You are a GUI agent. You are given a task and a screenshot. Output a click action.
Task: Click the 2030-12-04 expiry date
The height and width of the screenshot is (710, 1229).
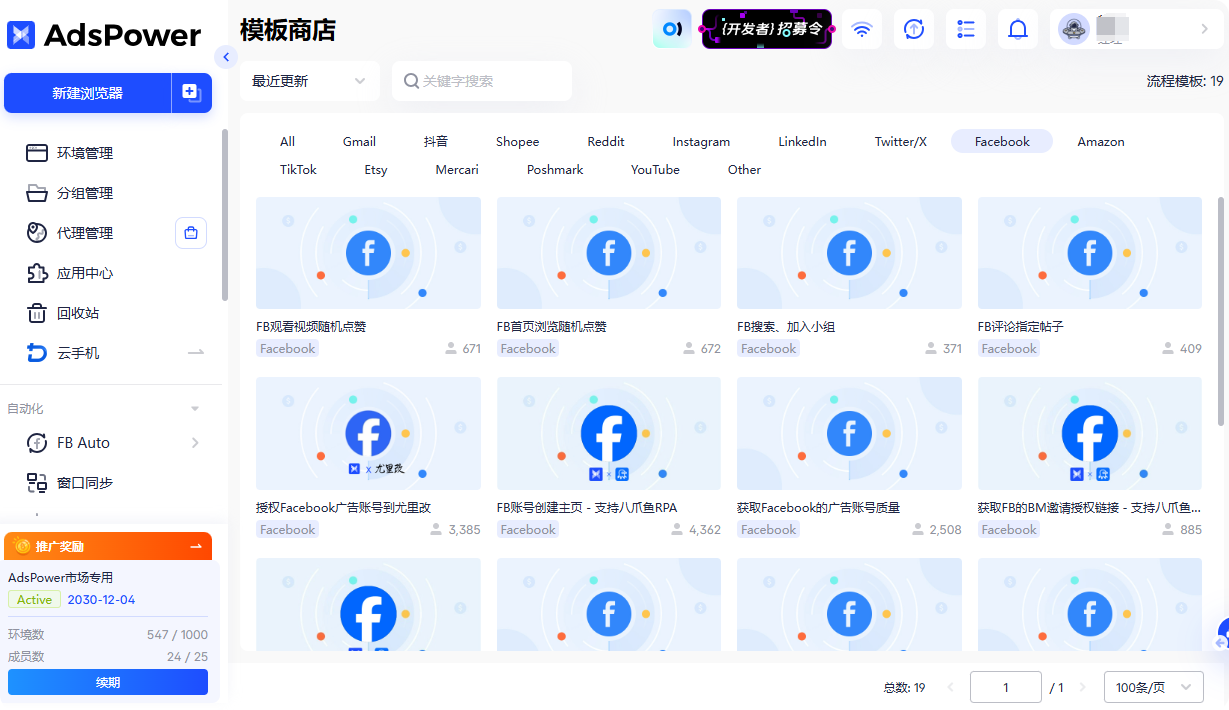[101, 600]
